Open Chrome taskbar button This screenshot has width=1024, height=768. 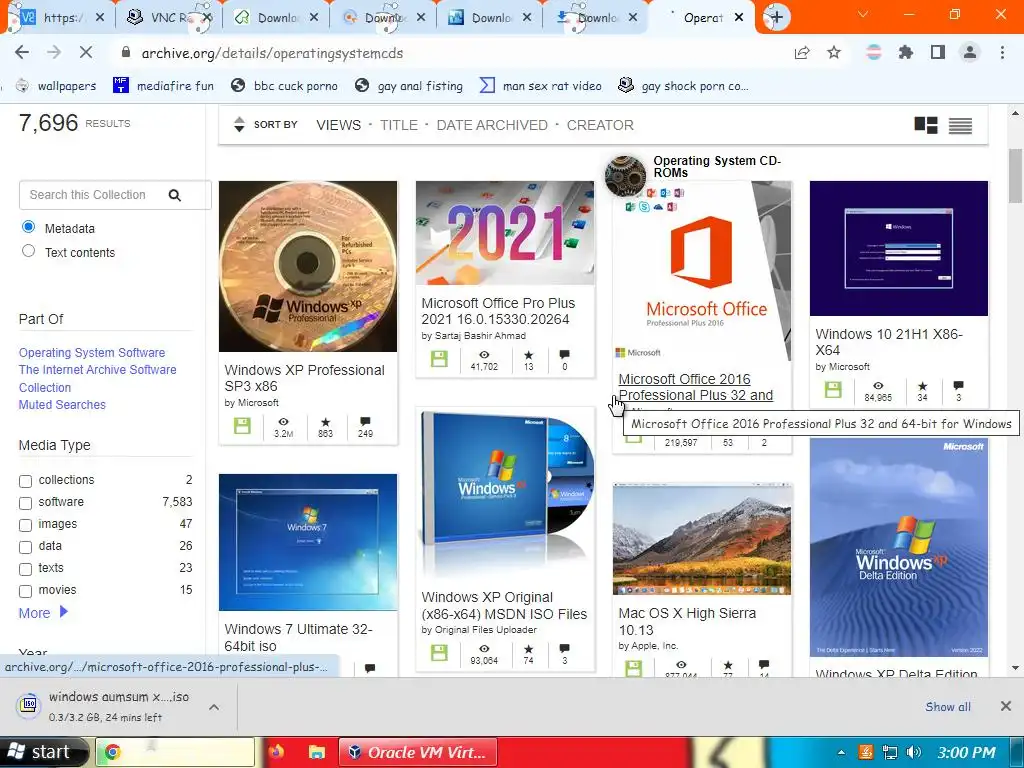[x=175, y=752]
